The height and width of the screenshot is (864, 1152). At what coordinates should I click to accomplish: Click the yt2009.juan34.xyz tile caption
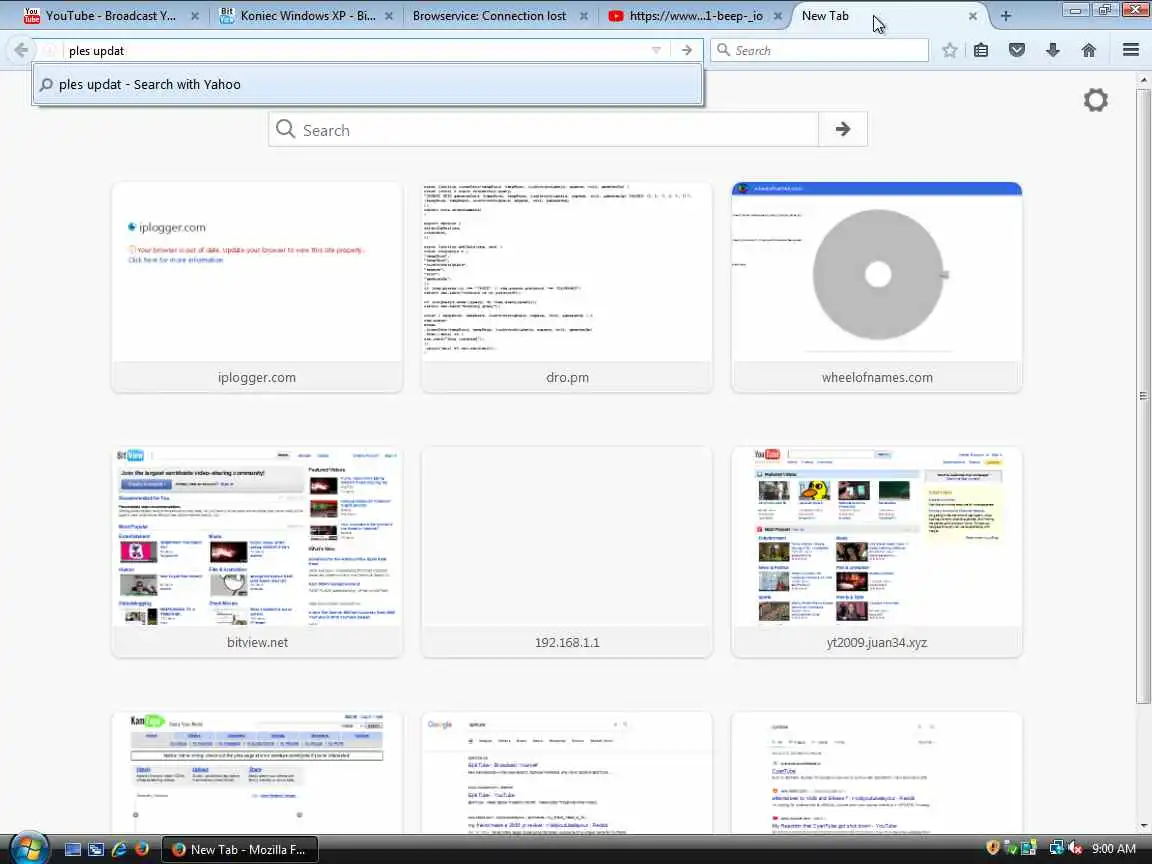(876, 642)
